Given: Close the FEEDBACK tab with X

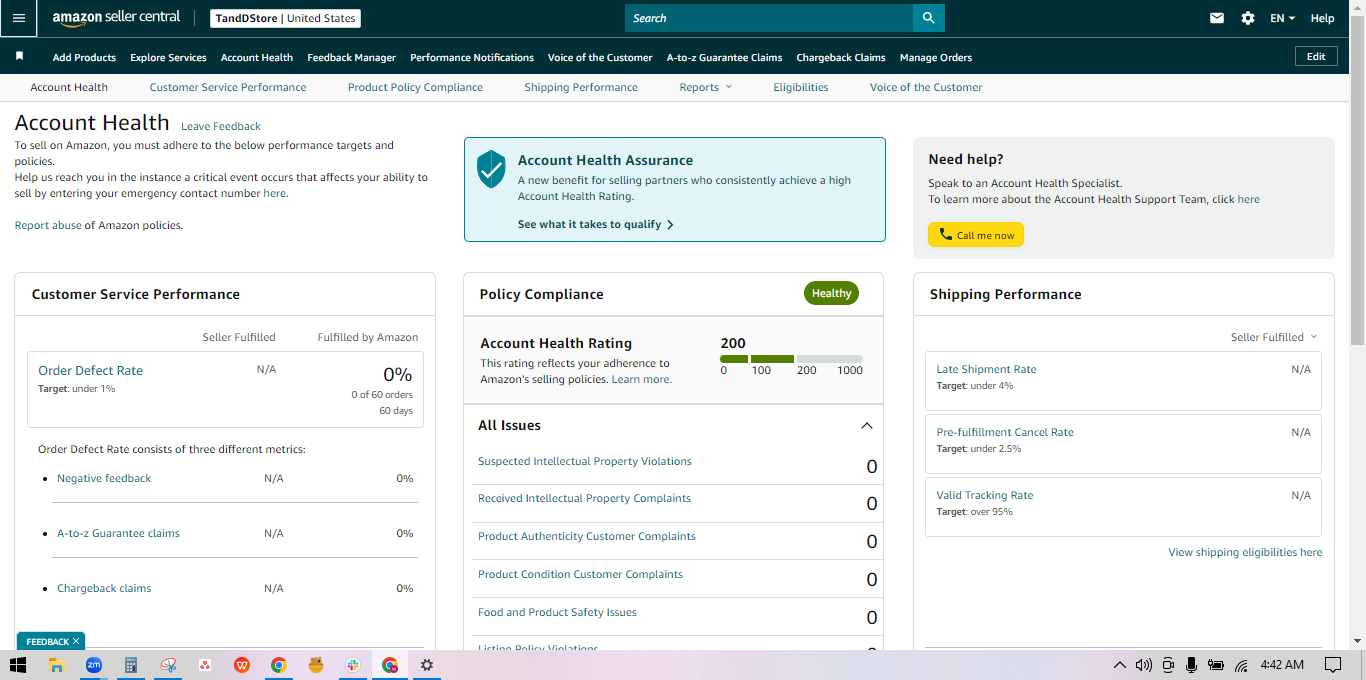Looking at the screenshot, I should [76, 641].
